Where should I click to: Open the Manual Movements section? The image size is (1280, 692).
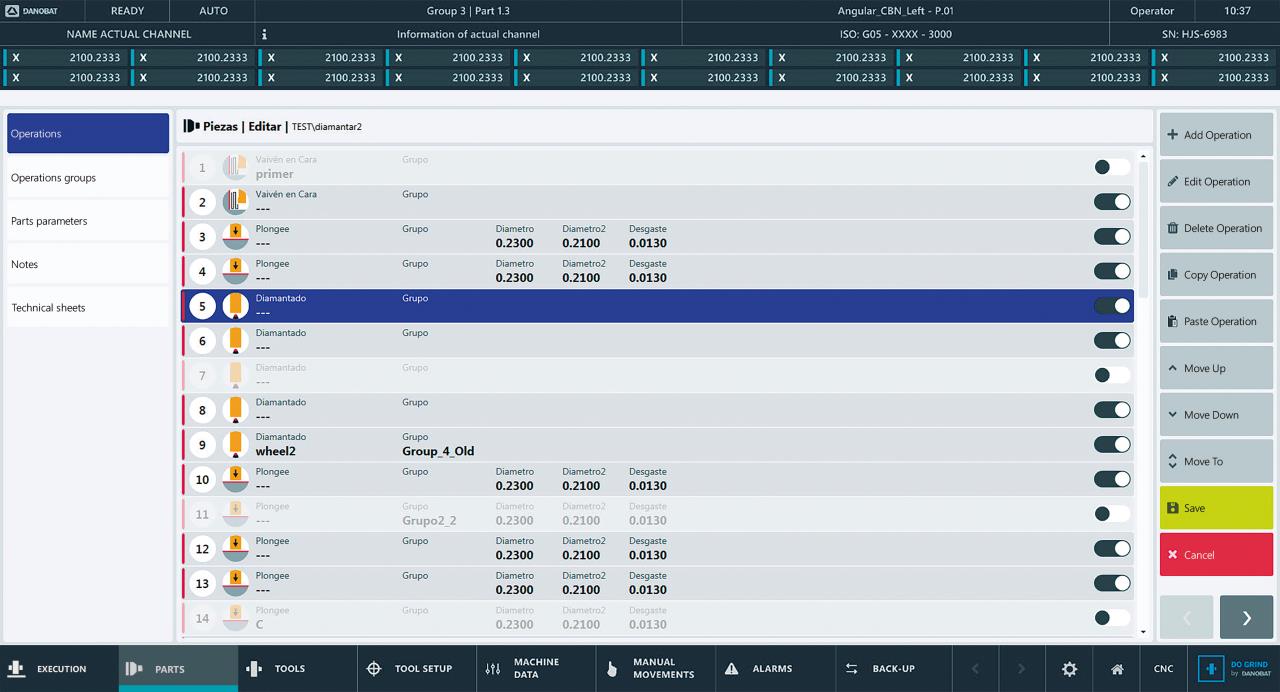click(655, 669)
